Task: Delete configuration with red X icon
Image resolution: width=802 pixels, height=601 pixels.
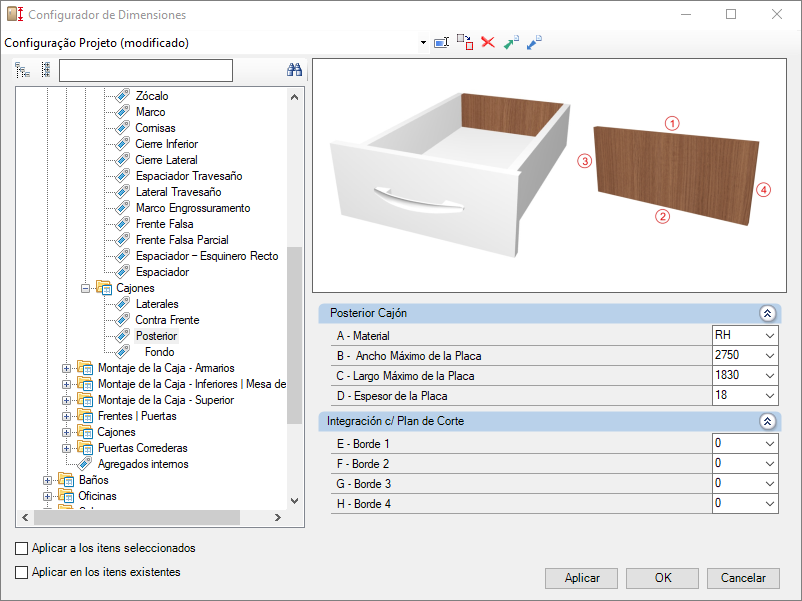Action: pos(488,42)
